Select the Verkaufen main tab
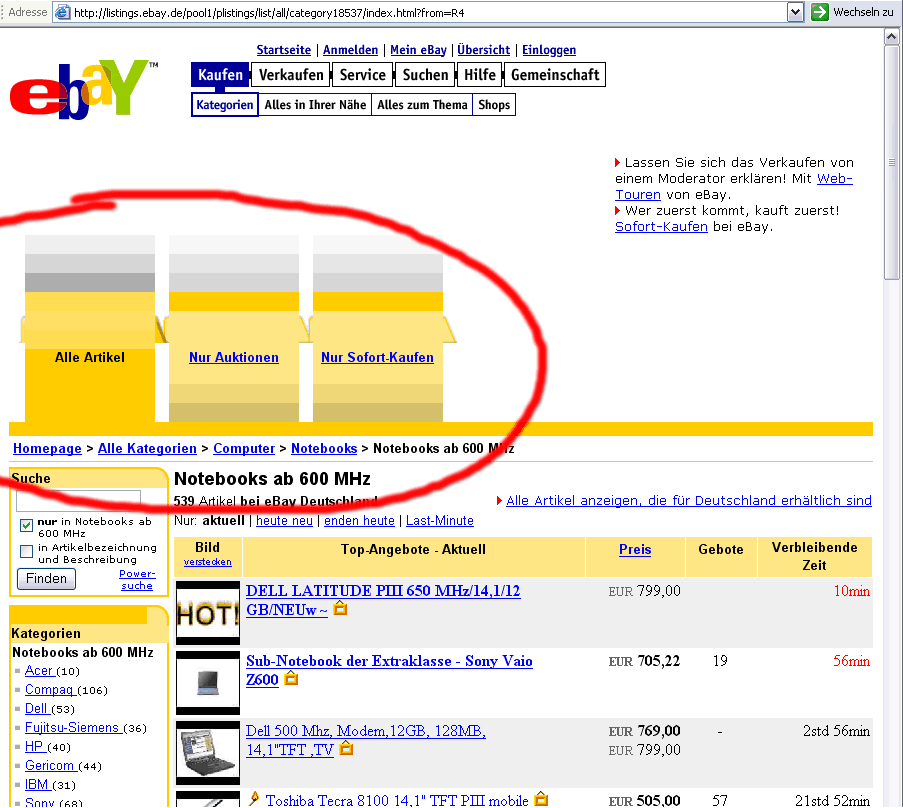 [291, 75]
